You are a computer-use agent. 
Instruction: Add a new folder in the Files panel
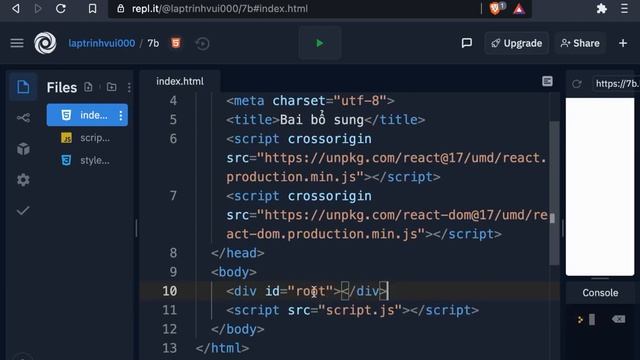(x=111, y=87)
